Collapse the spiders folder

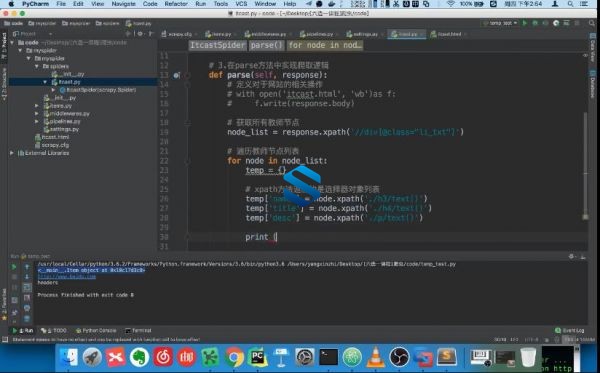[x=37, y=66]
